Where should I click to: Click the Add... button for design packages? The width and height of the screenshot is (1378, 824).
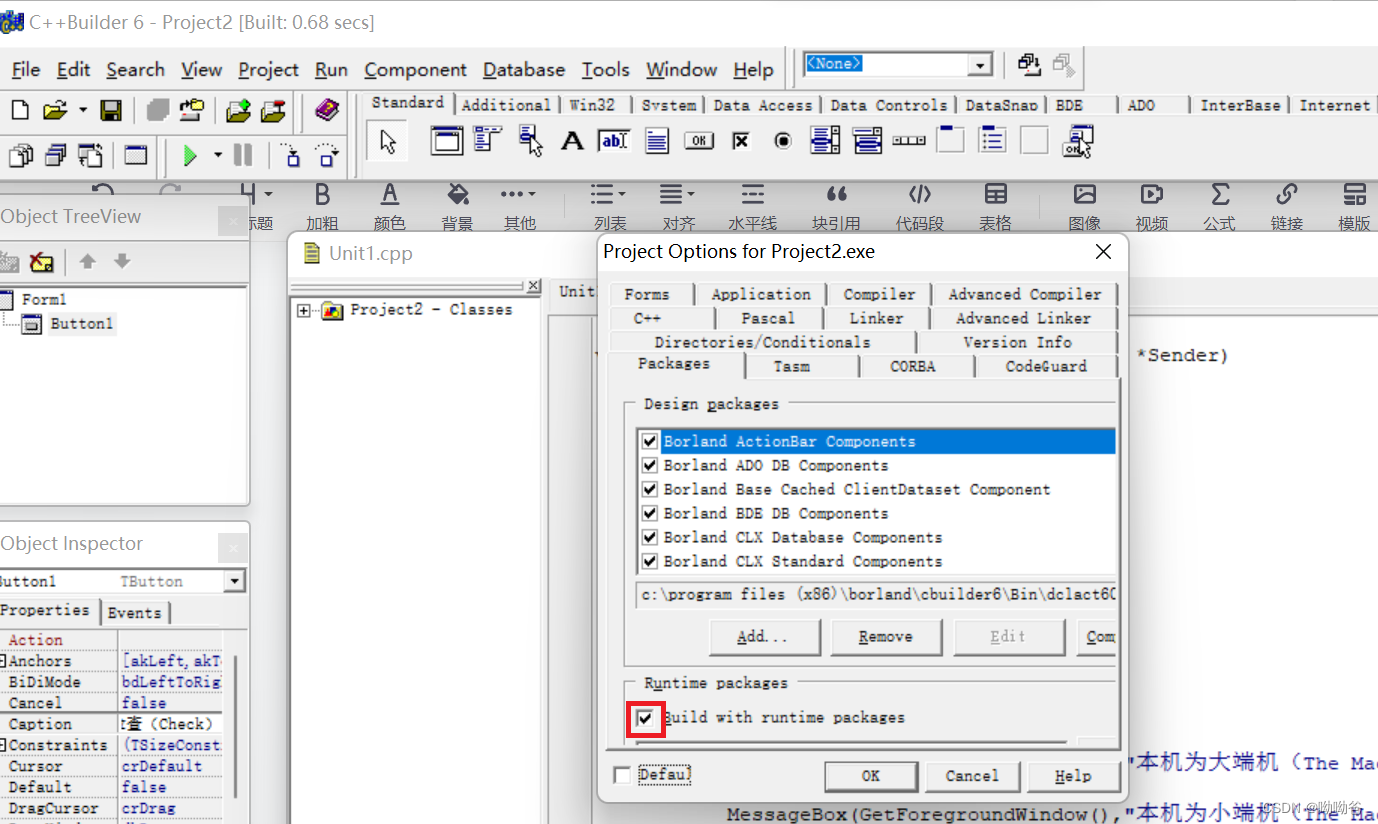764,637
